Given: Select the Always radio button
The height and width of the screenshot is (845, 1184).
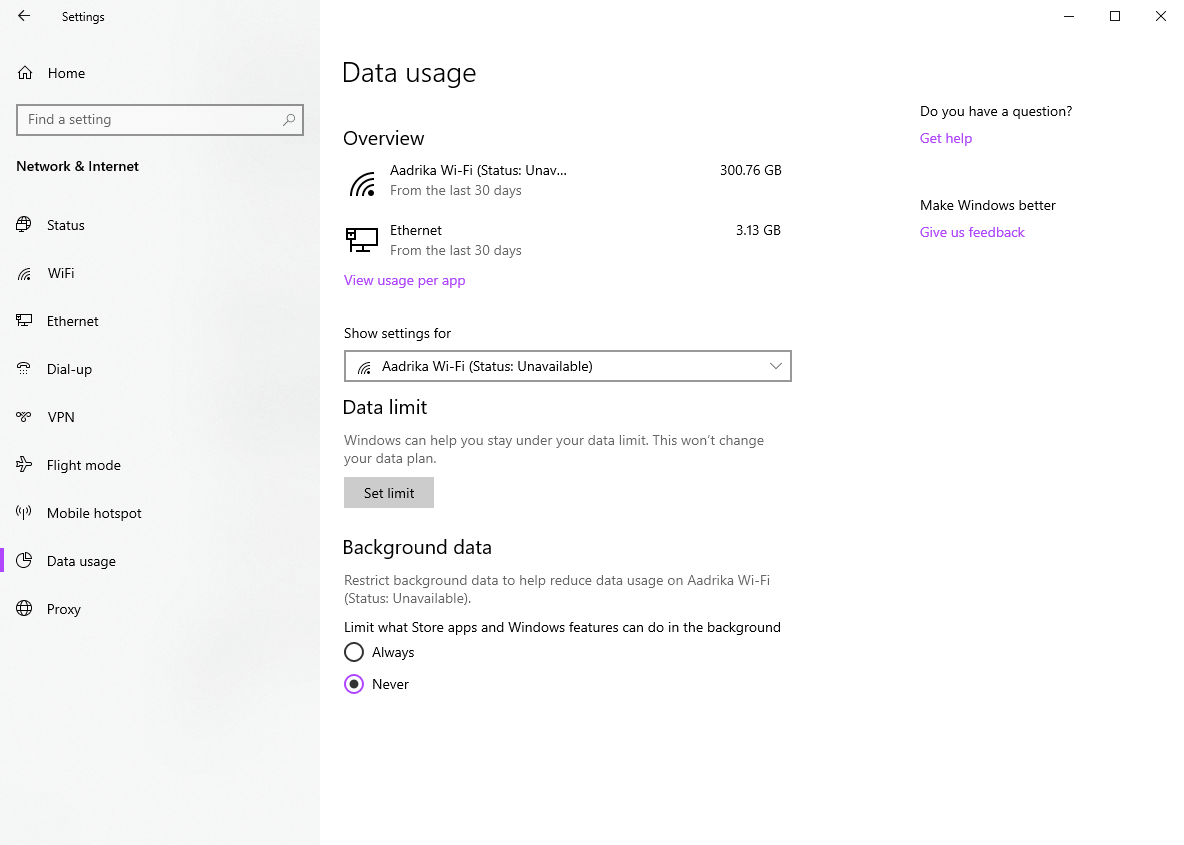Looking at the screenshot, I should point(354,652).
